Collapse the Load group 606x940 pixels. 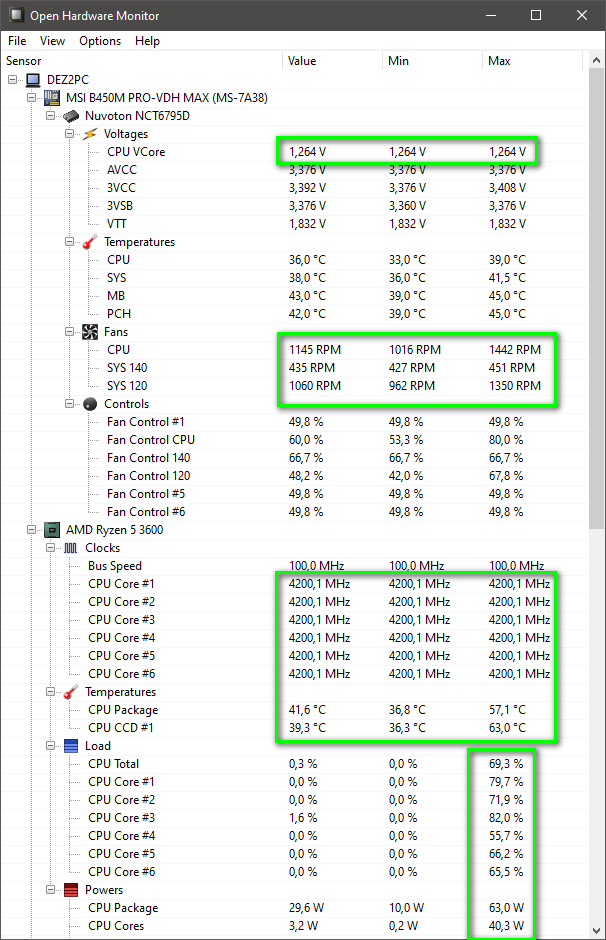50,746
